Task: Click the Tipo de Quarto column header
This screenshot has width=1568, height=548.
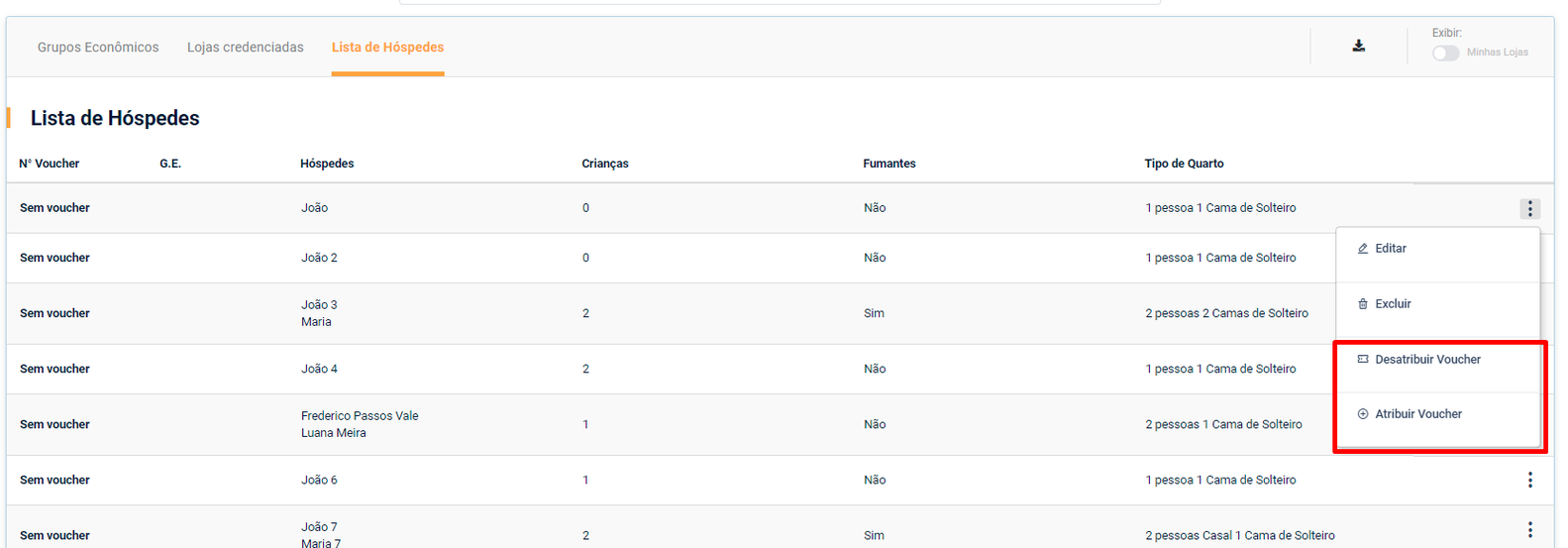Action: pyautogui.click(x=1184, y=164)
